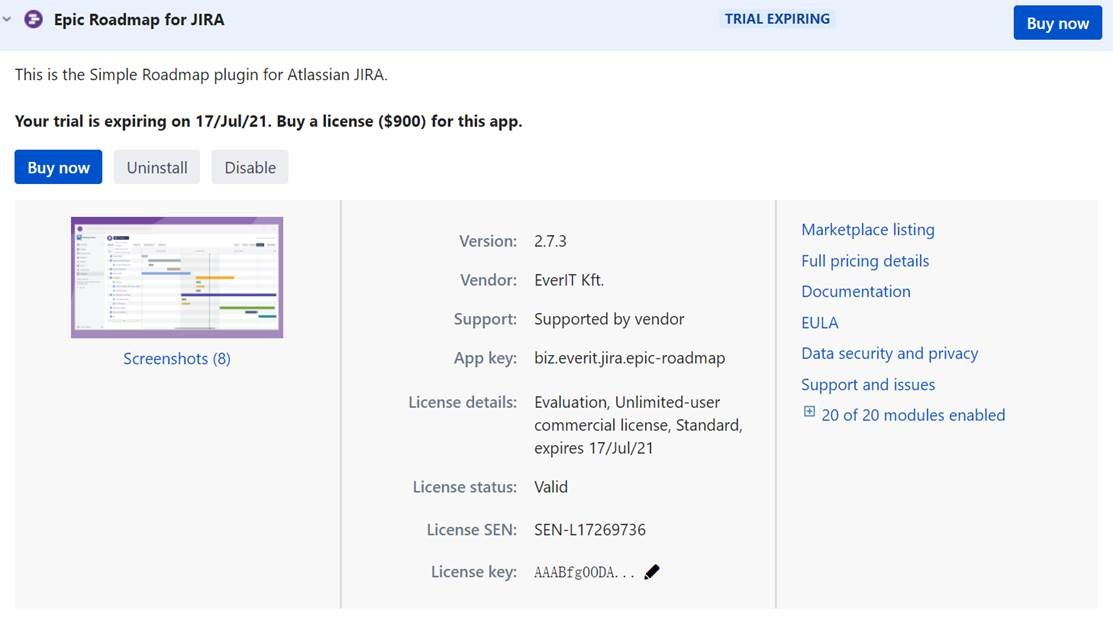This screenshot has height=617, width=1113.
Task: Click the Epic Roadmap for JIRA title
Action: coord(139,19)
